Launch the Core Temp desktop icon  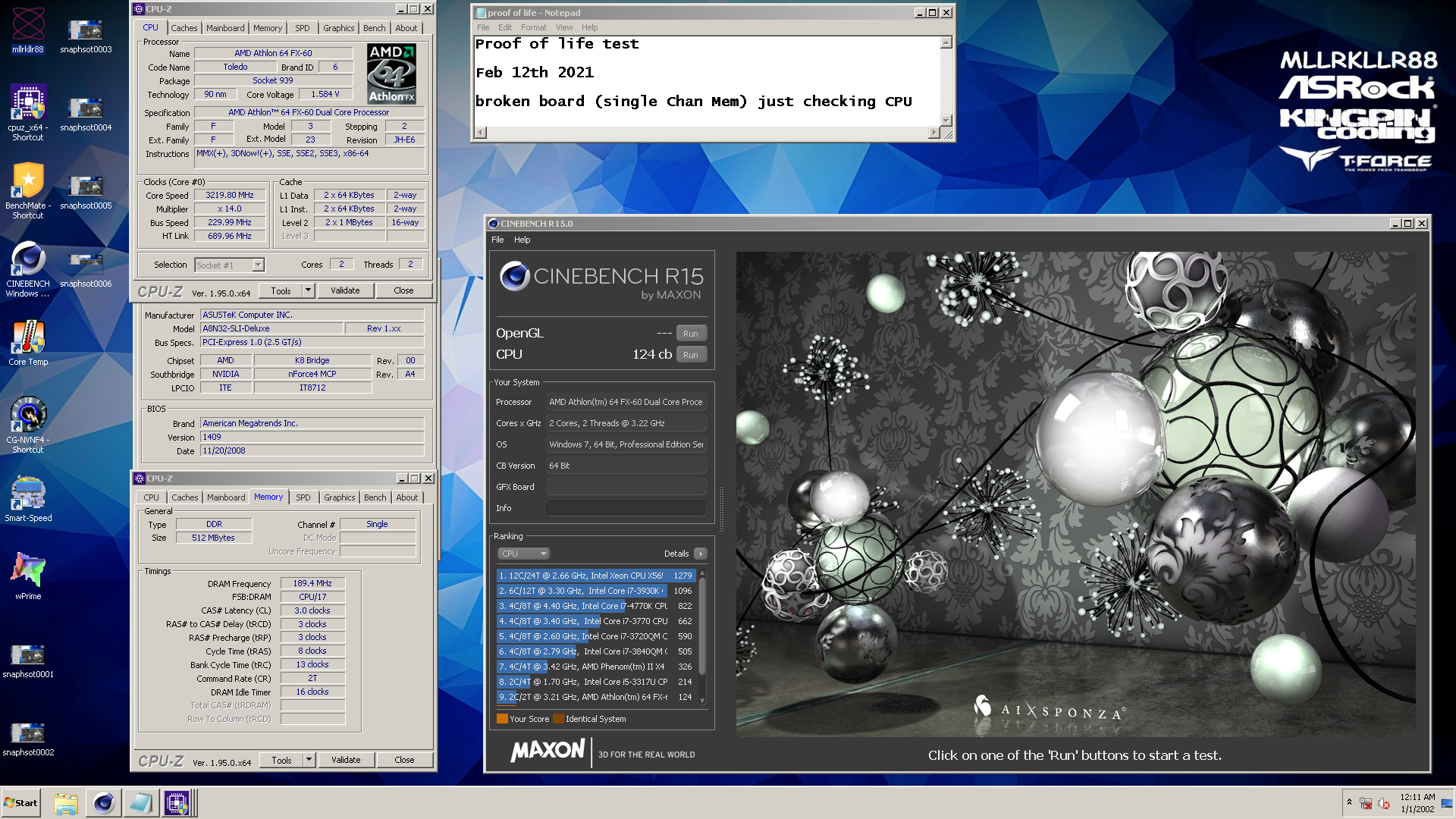click(28, 343)
